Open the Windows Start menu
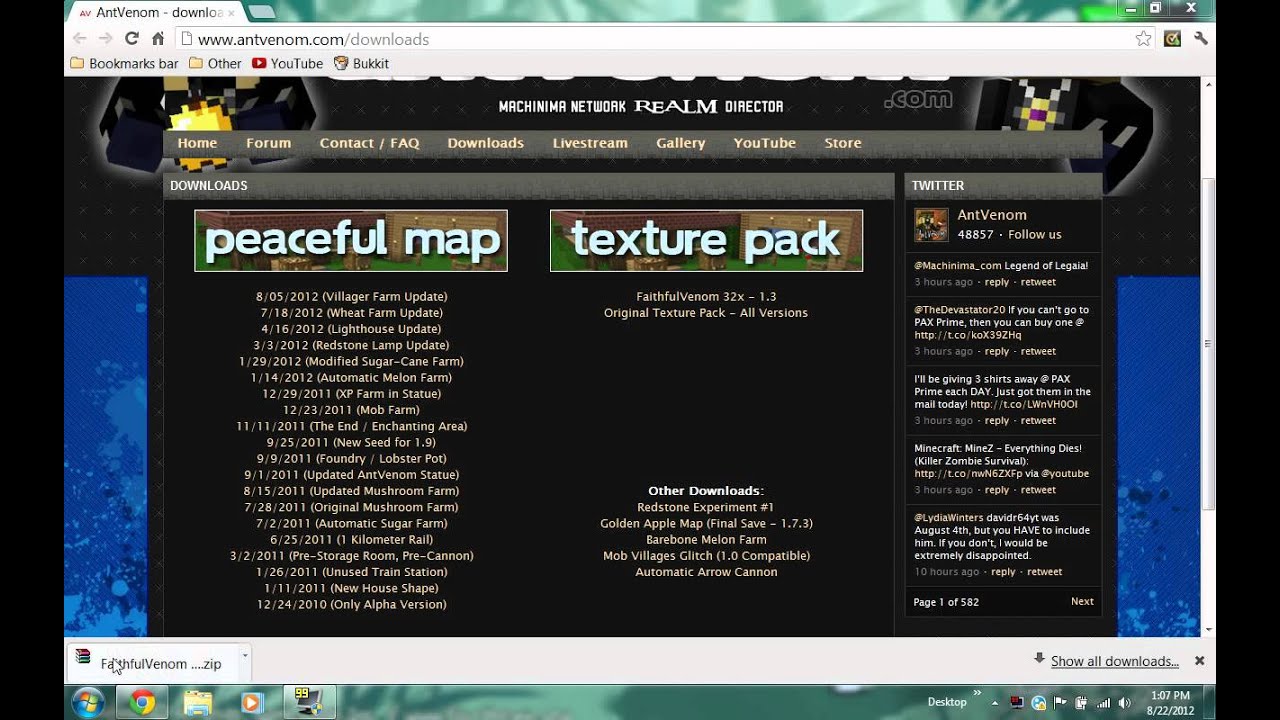The height and width of the screenshot is (720, 1280). pyautogui.click(x=88, y=703)
